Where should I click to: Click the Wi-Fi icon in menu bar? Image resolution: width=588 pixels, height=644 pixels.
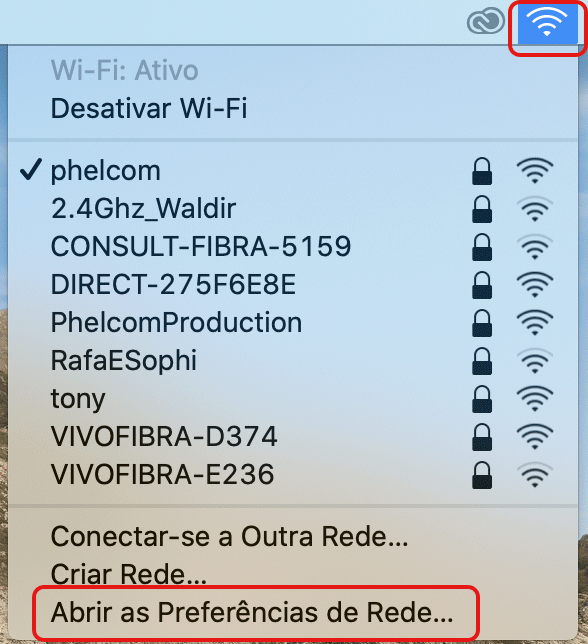(x=547, y=23)
